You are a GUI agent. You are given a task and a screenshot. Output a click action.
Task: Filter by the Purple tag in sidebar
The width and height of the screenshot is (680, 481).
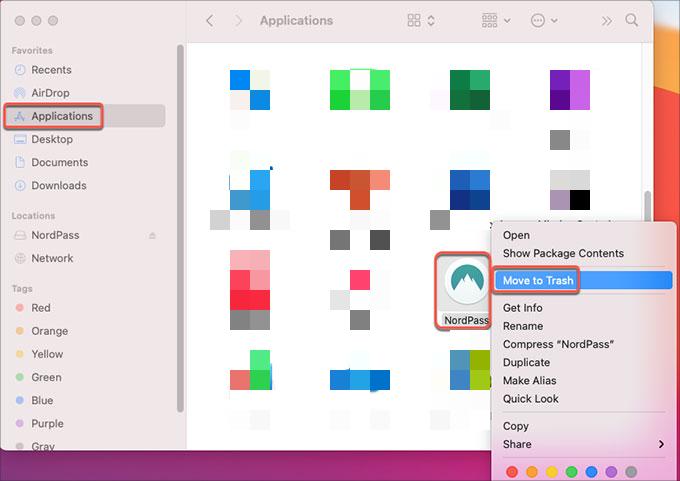pyautogui.click(x=47, y=423)
